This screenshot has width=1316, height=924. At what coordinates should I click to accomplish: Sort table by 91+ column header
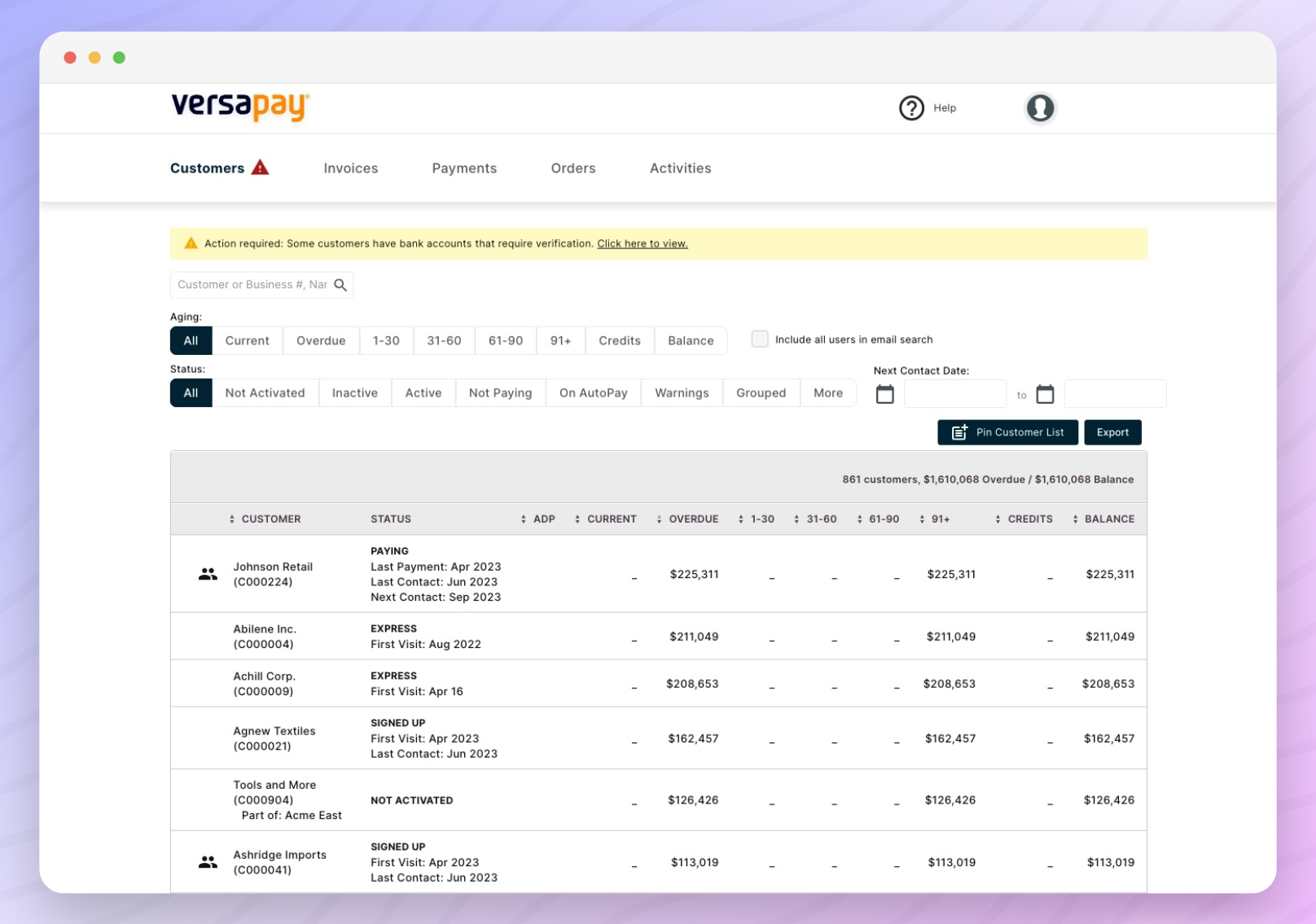point(934,519)
